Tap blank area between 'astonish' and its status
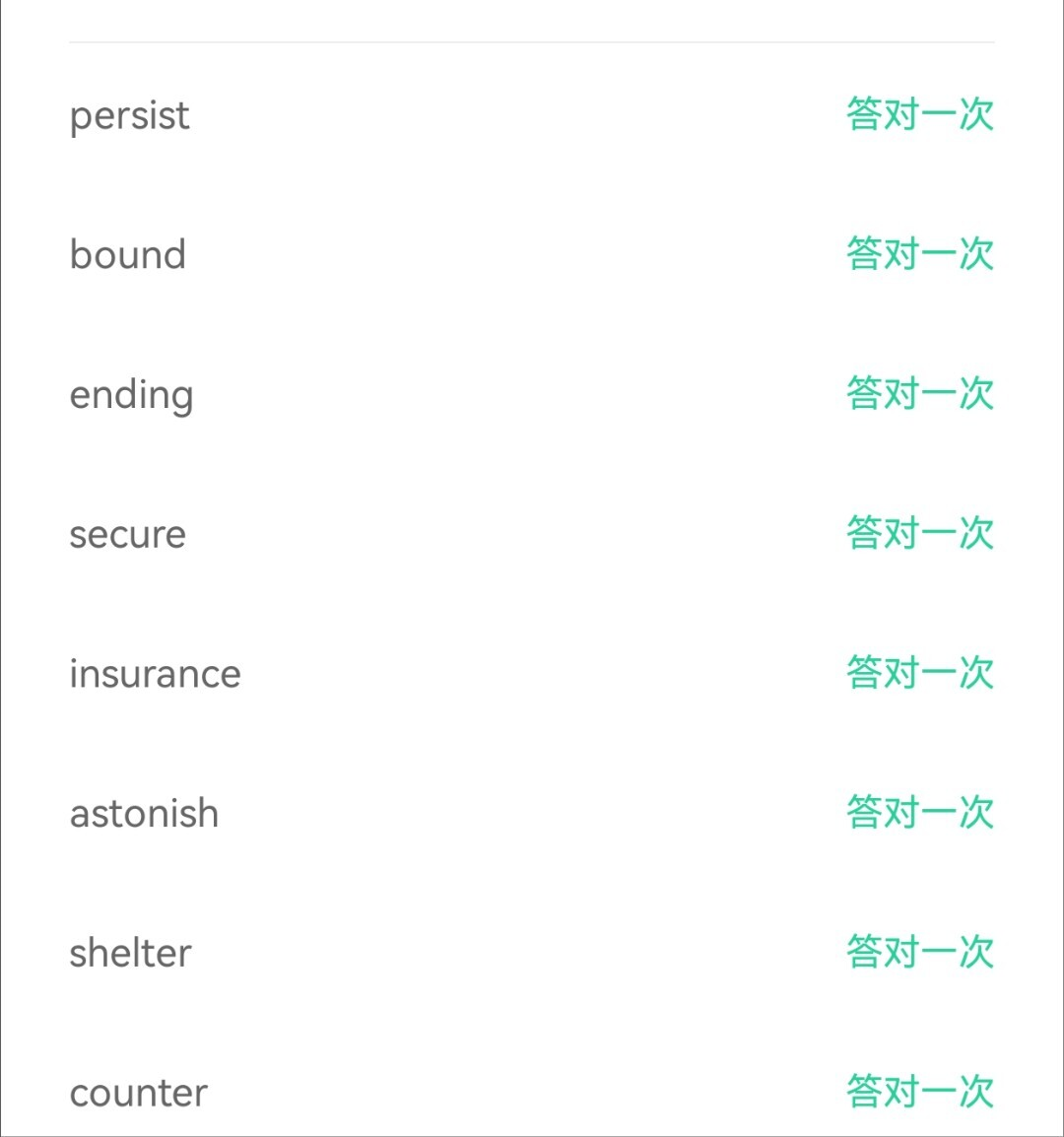This screenshot has width=1064, height=1137. pos(532,814)
